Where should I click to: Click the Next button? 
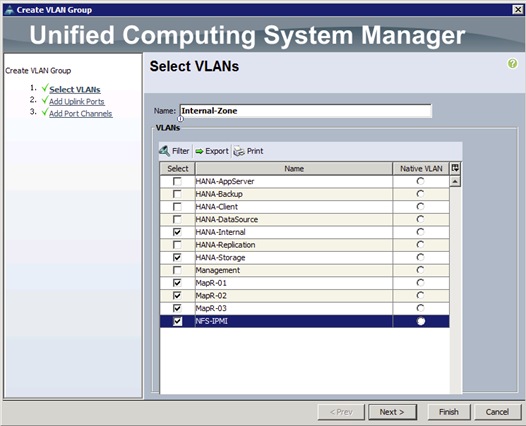click(x=392, y=412)
